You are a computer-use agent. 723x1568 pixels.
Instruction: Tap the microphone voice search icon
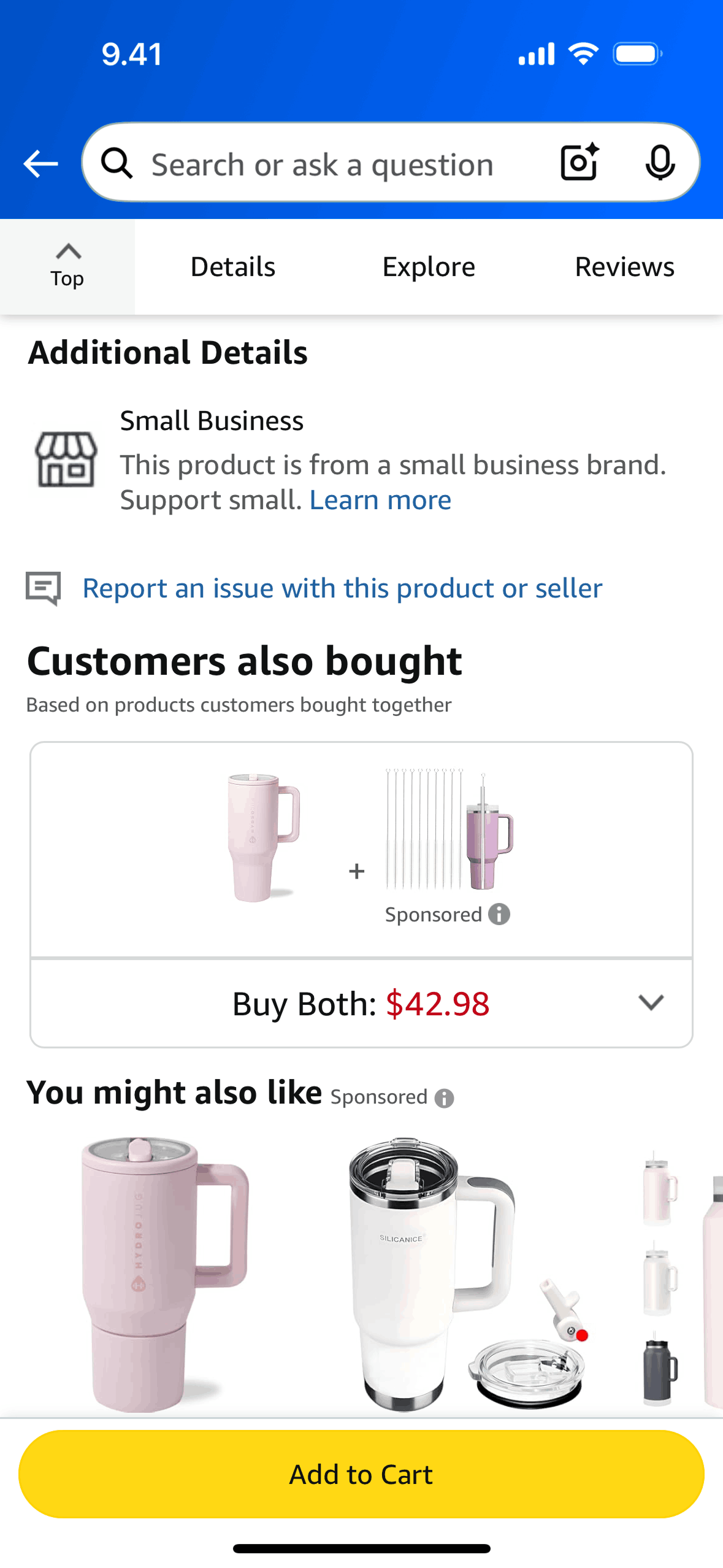(660, 163)
